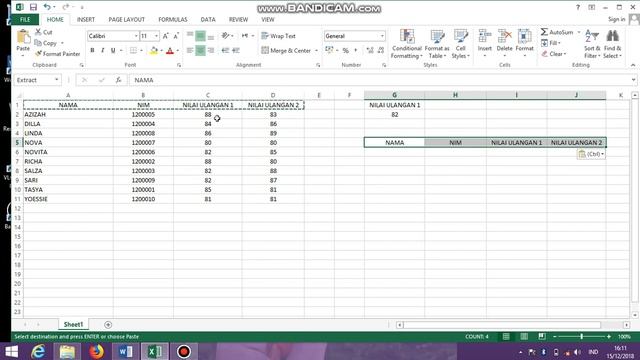Click the Increase Indent icon
The height and width of the screenshot is (360, 640).
click(236, 50)
